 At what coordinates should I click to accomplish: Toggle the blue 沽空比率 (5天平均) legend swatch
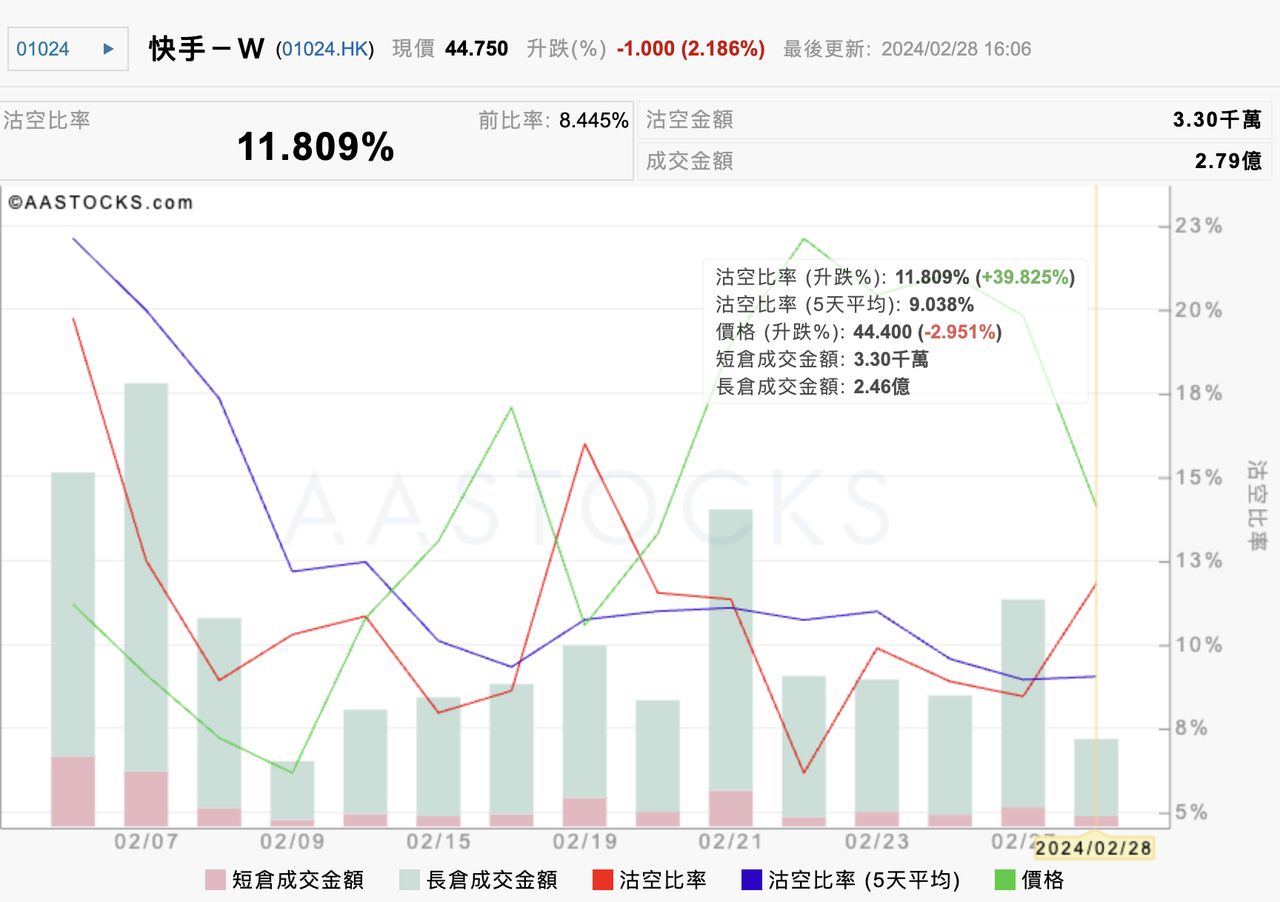(x=753, y=880)
